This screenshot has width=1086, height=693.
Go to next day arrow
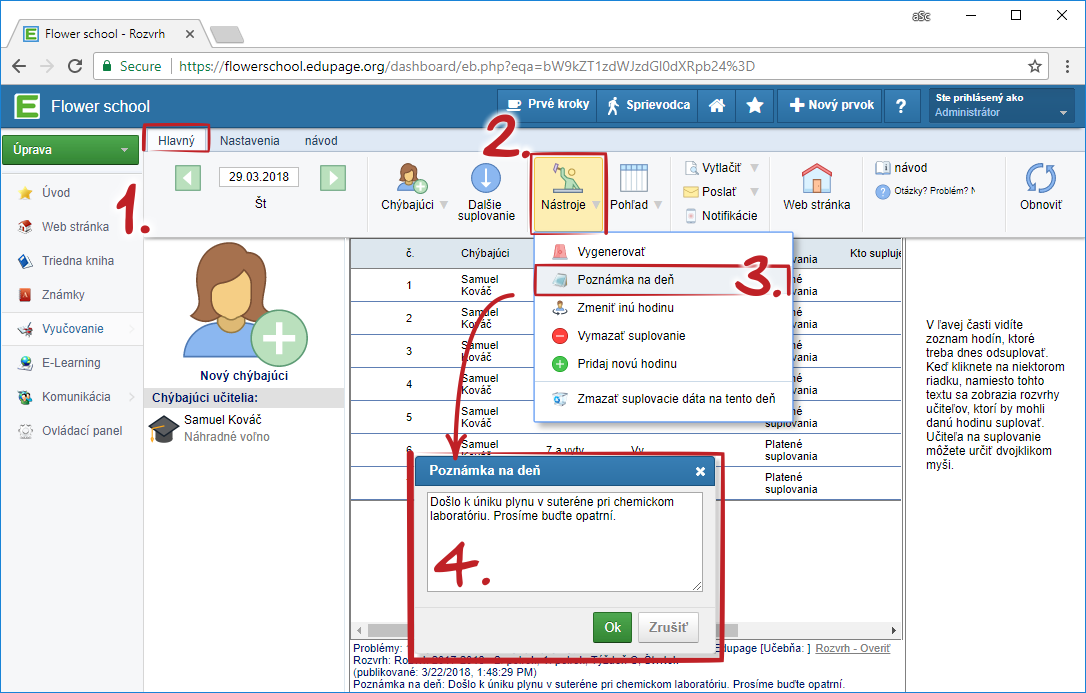pos(333,178)
